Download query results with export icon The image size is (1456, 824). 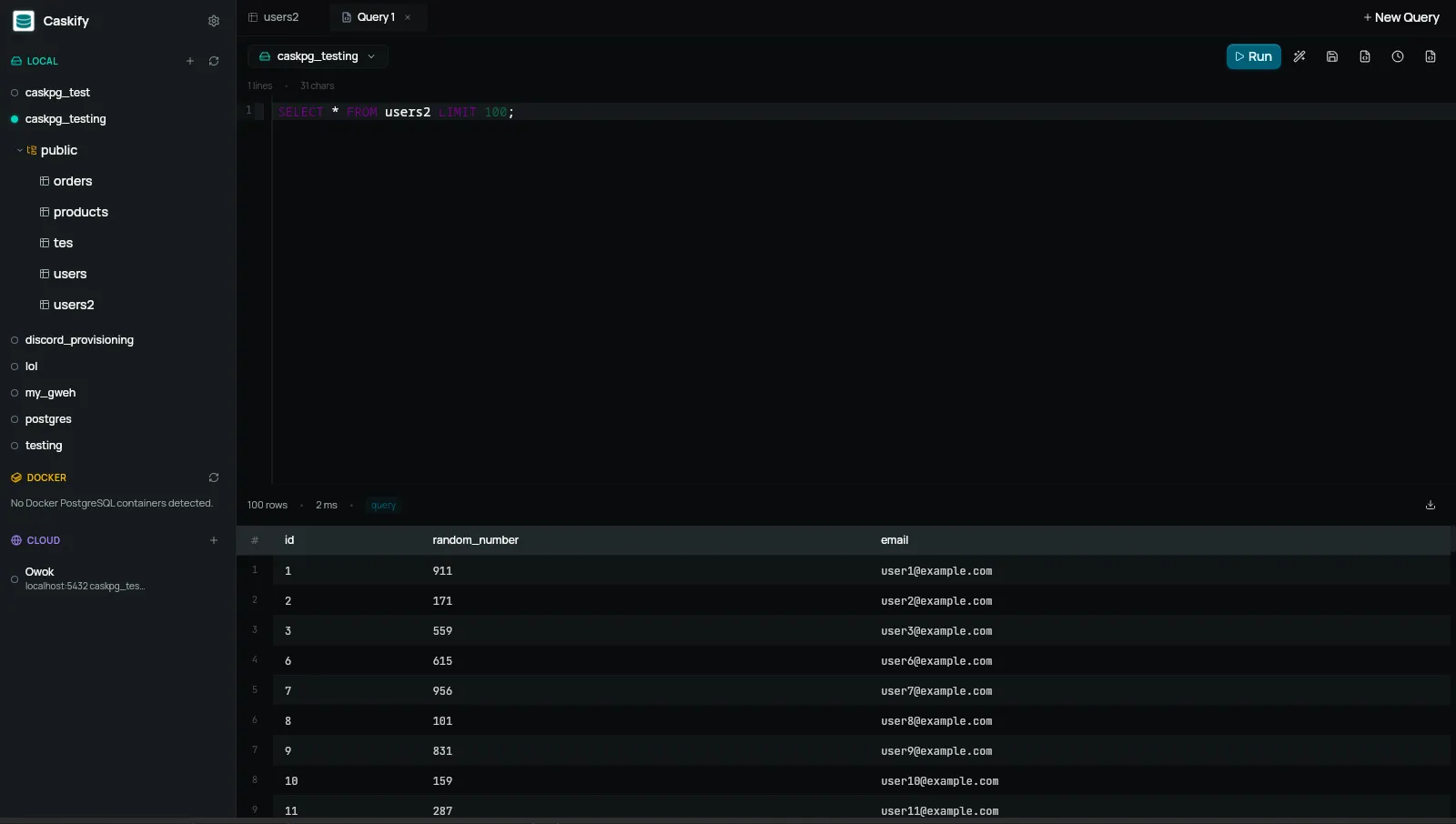point(1431,505)
